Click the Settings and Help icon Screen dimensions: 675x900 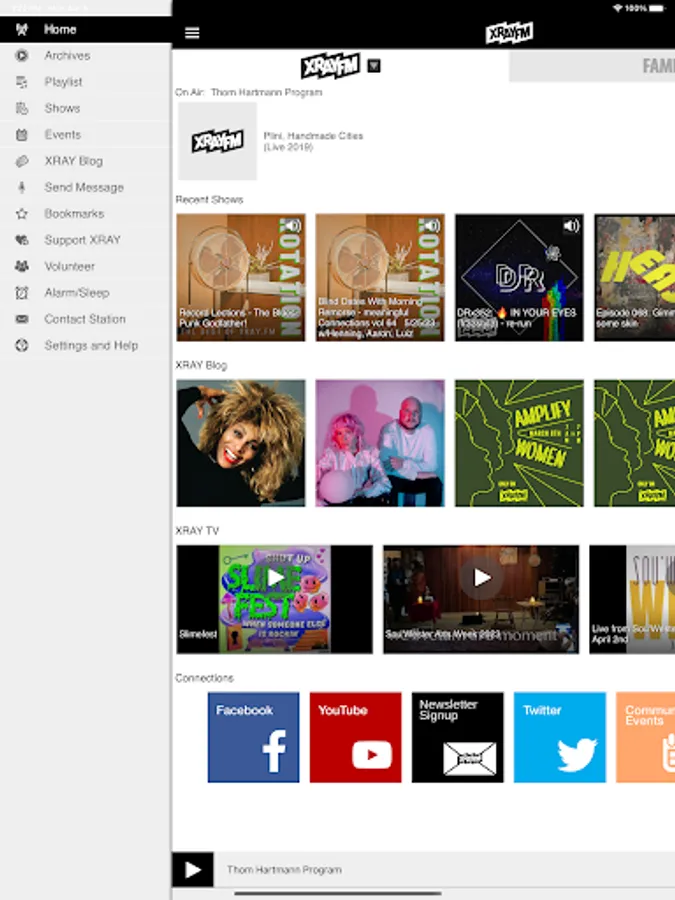tap(22, 346)
